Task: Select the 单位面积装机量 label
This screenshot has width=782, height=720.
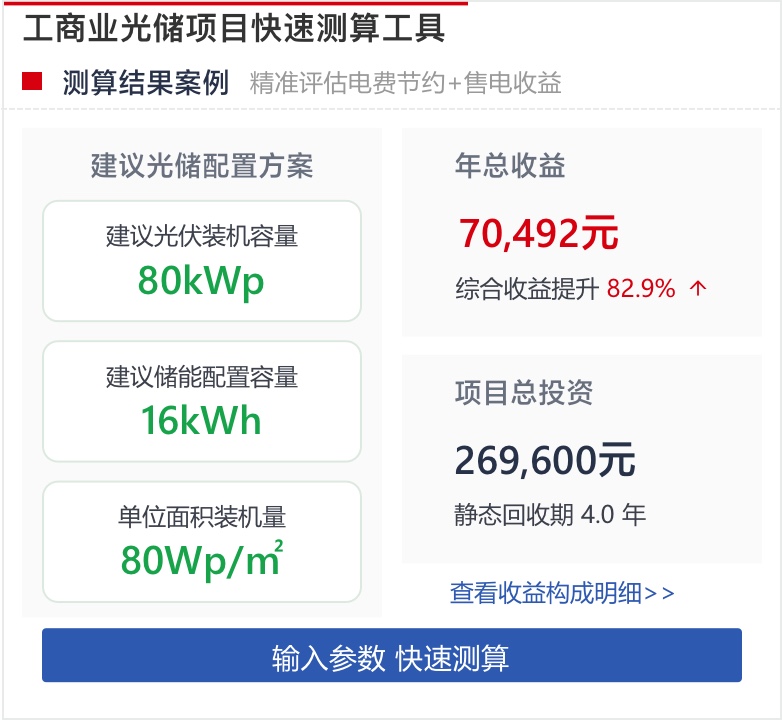Action: coord(202,517)
